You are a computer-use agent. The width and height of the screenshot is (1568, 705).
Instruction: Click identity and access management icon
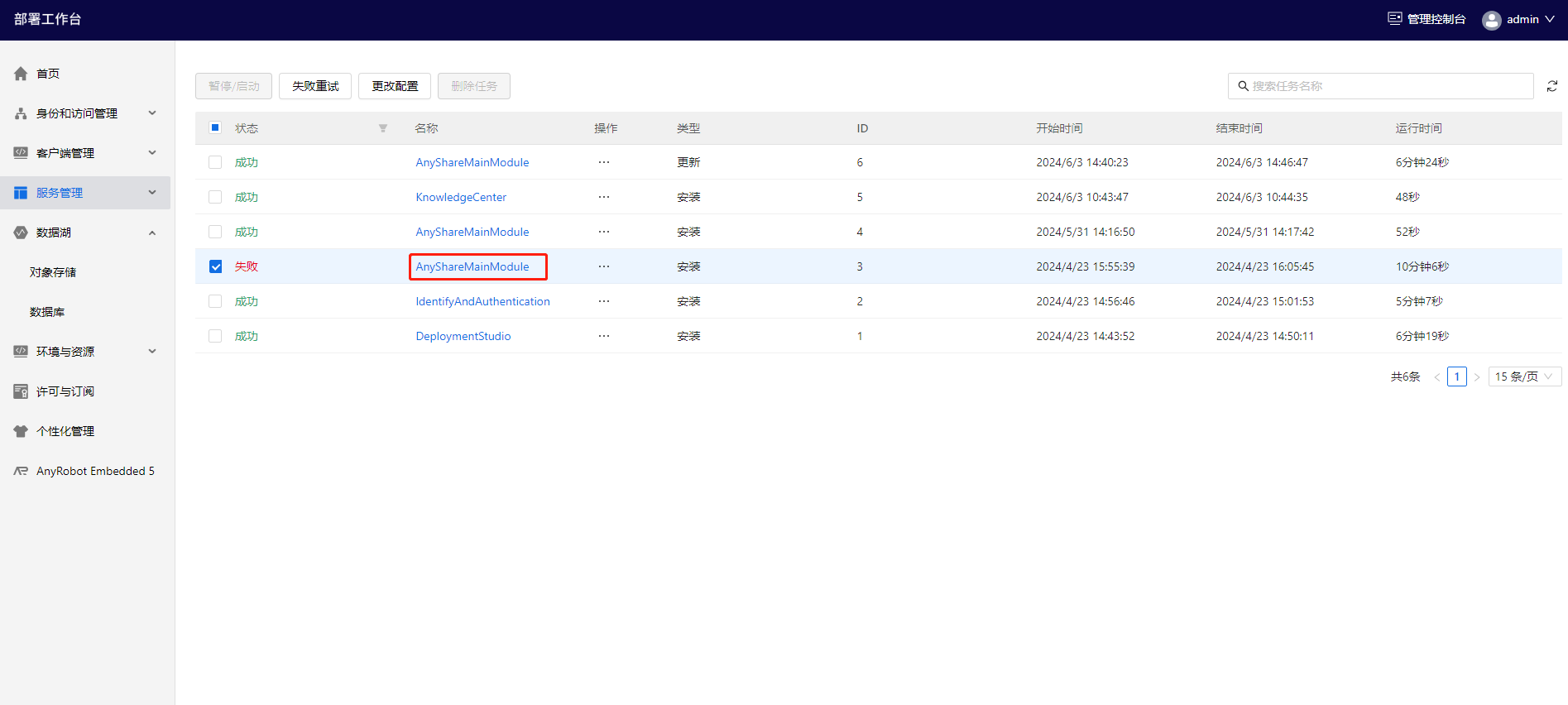pos(21,113)
